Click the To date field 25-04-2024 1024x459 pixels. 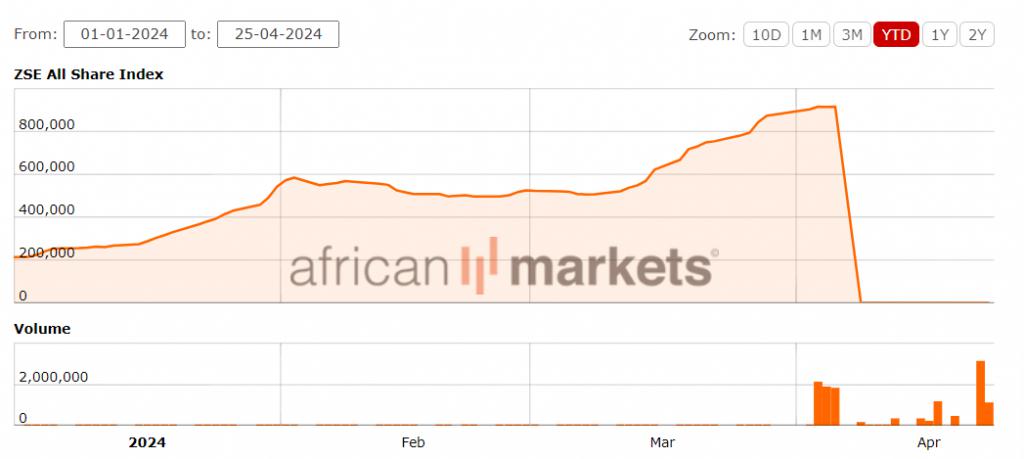[x=277, y=34]
